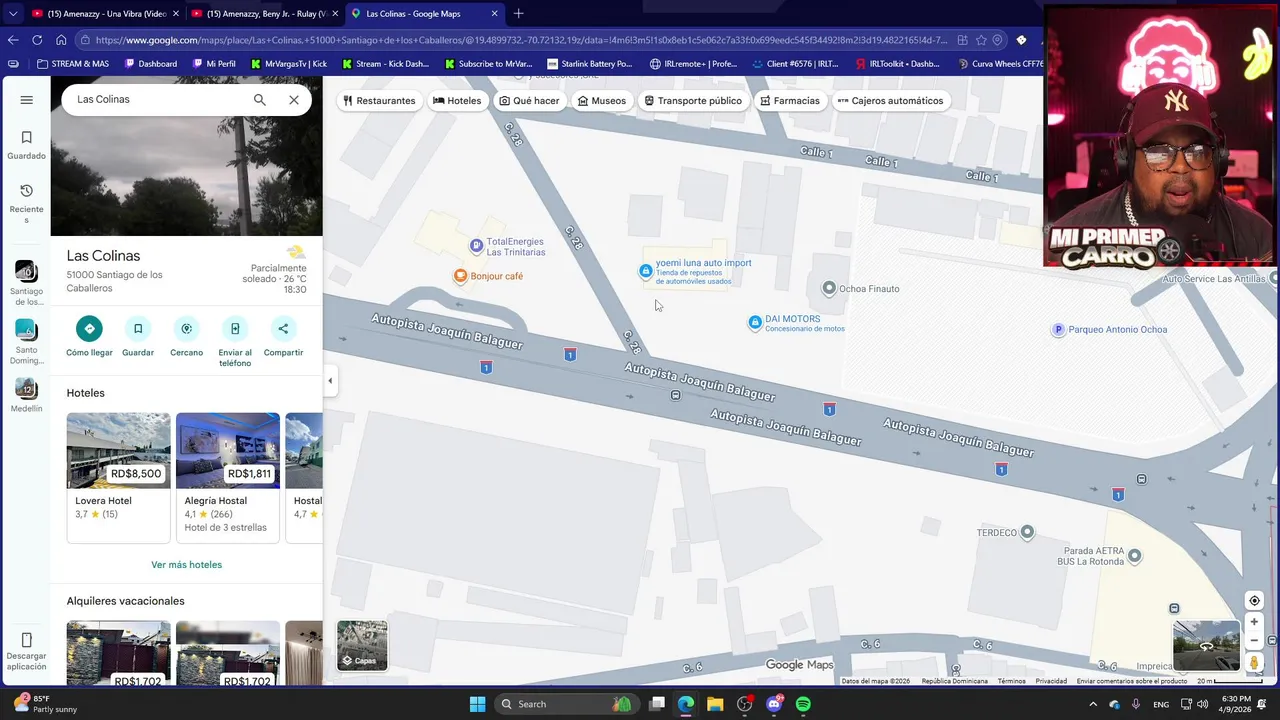The height and width of the screenshot is (720, 1280).
Task: Filter map by Restaurantes
Action: [379, 101]
